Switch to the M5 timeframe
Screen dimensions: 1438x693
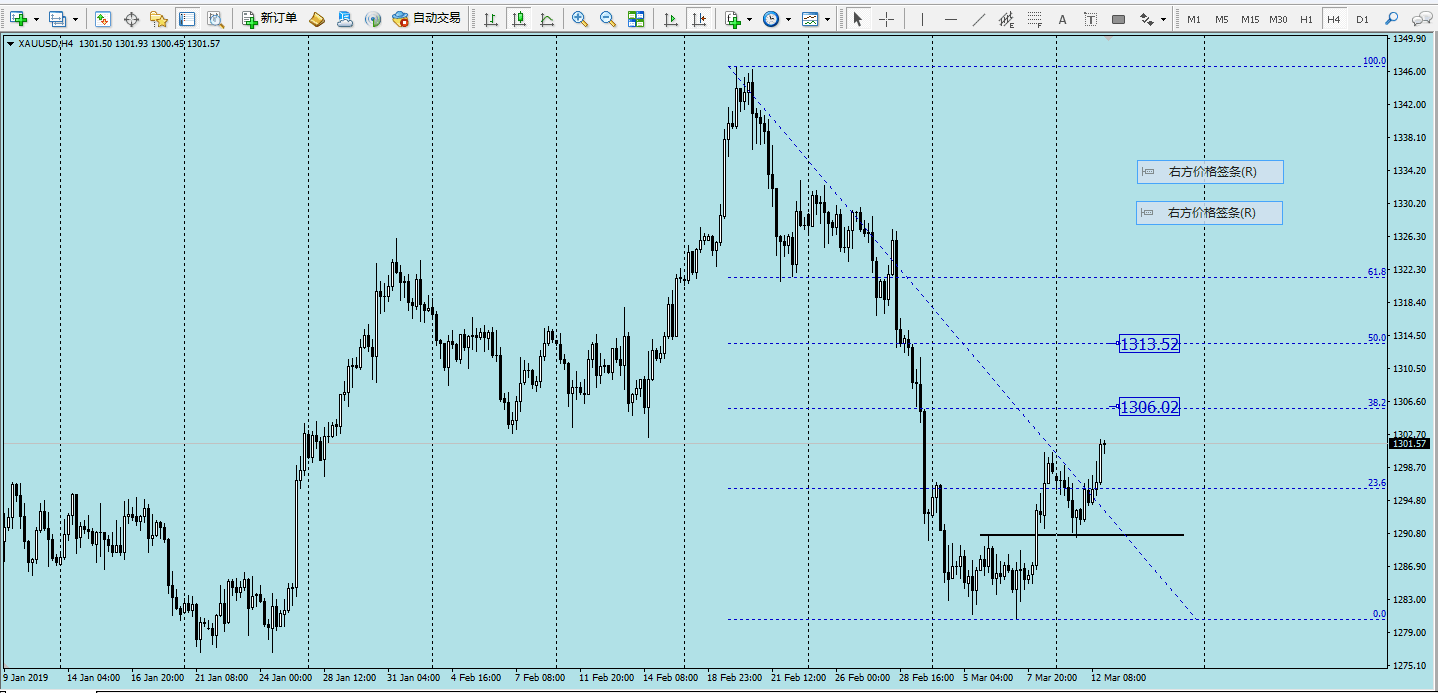pyautogui.click(x=1222, y=19)
